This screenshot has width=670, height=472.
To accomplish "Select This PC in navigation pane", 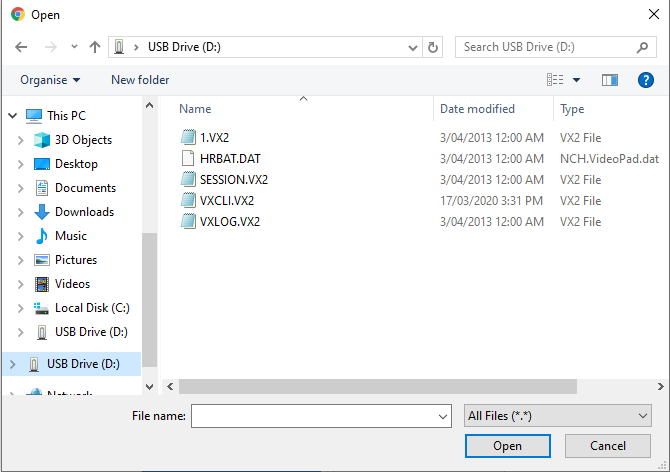I will (x=66, y=115).
